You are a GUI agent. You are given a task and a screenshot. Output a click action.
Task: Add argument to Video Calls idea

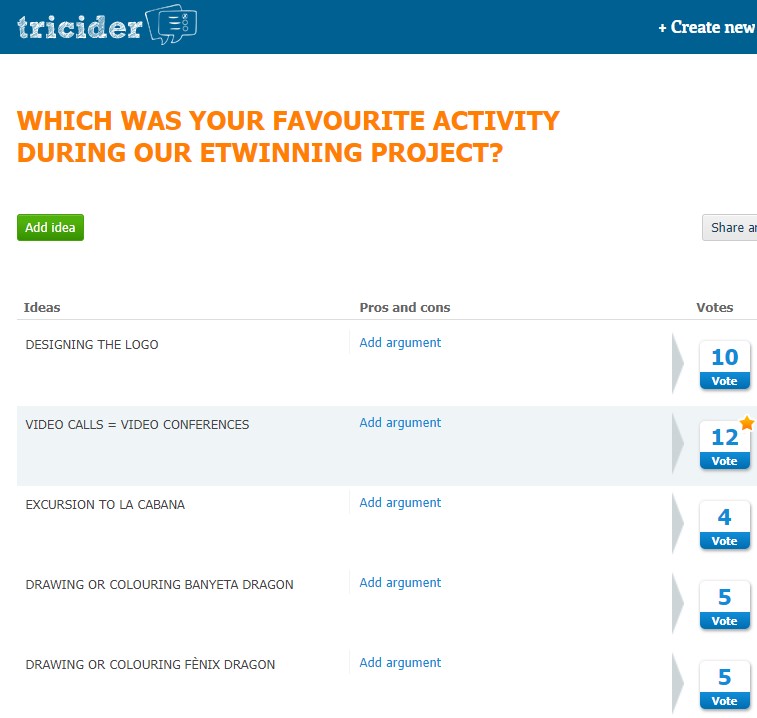[400, 422]
